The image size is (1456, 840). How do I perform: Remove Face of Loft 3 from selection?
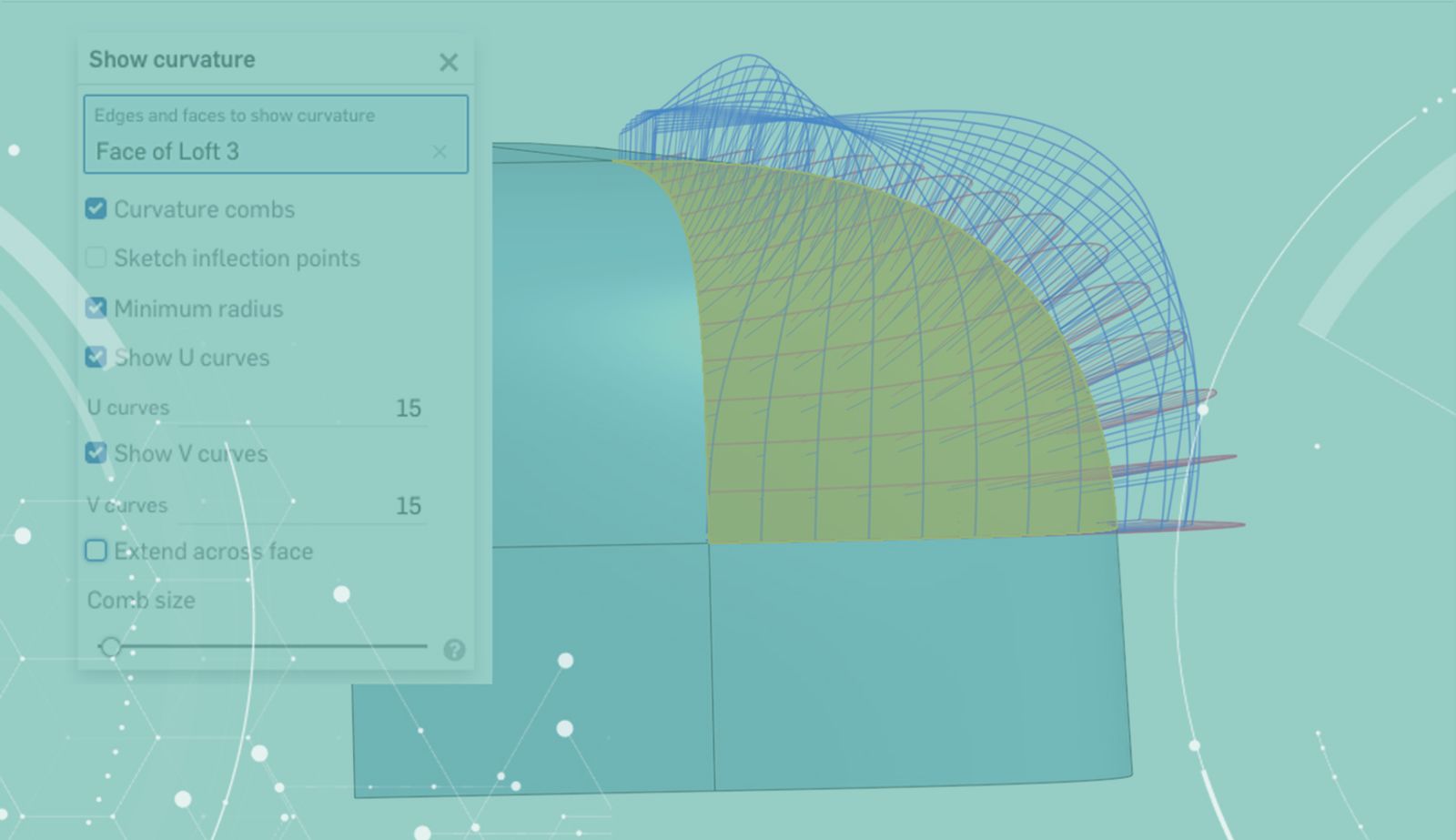[x=440, y=152]
